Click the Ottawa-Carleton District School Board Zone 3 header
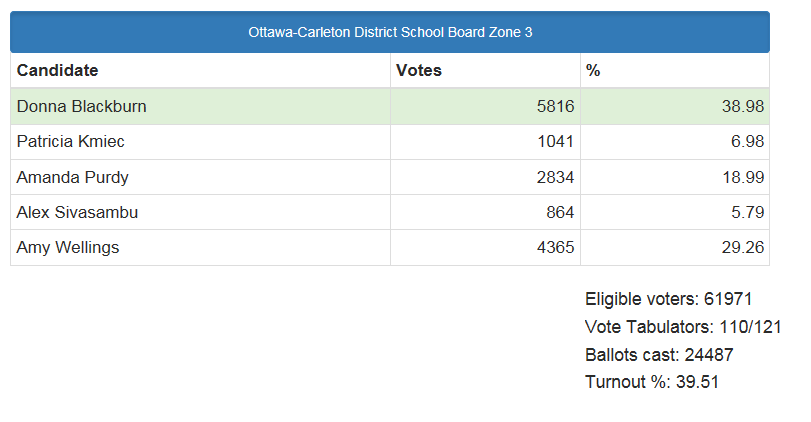This screenshot has width=811, height=422. coord(390,32)
